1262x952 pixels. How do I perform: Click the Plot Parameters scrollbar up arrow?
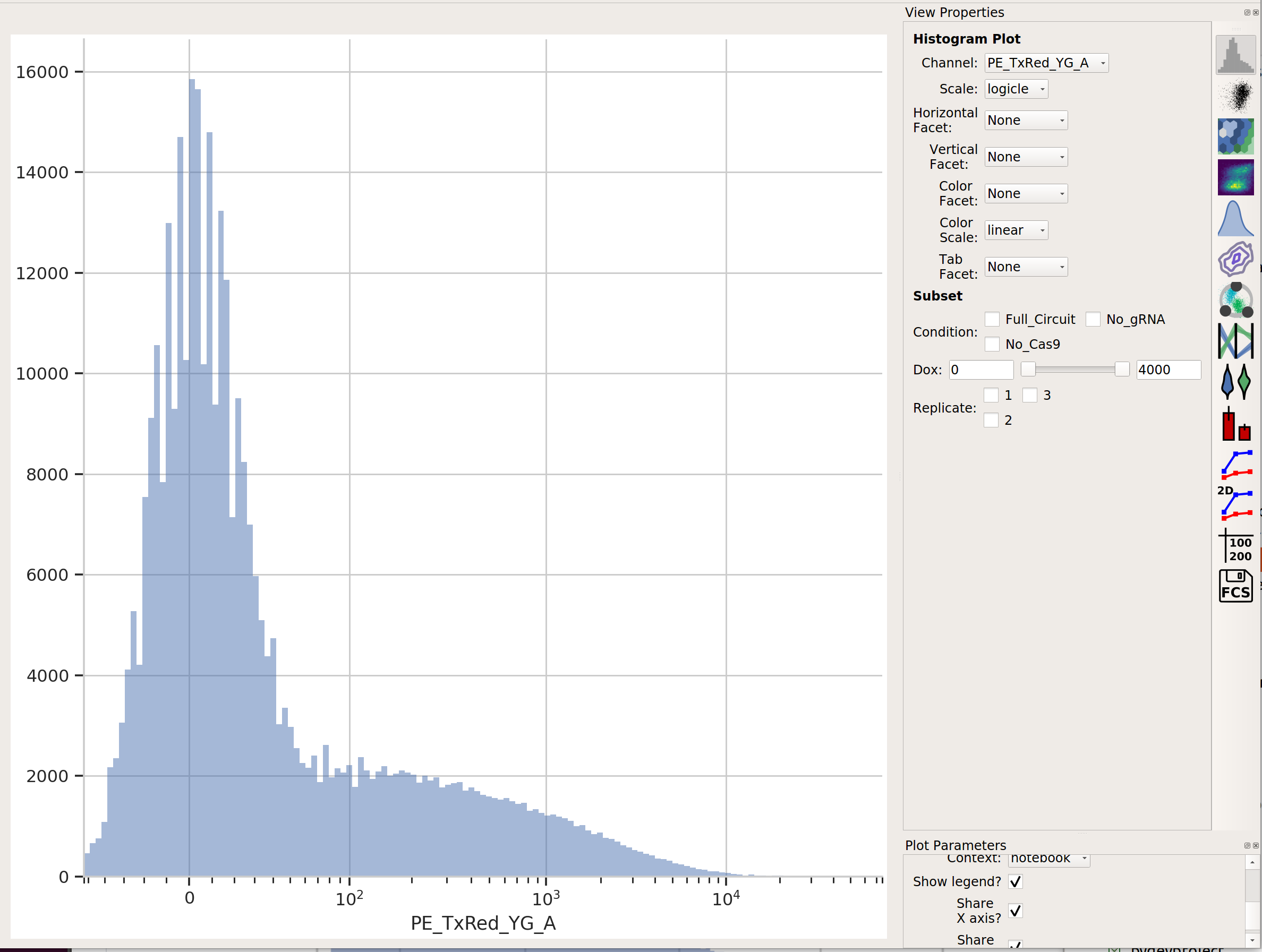1252,862
